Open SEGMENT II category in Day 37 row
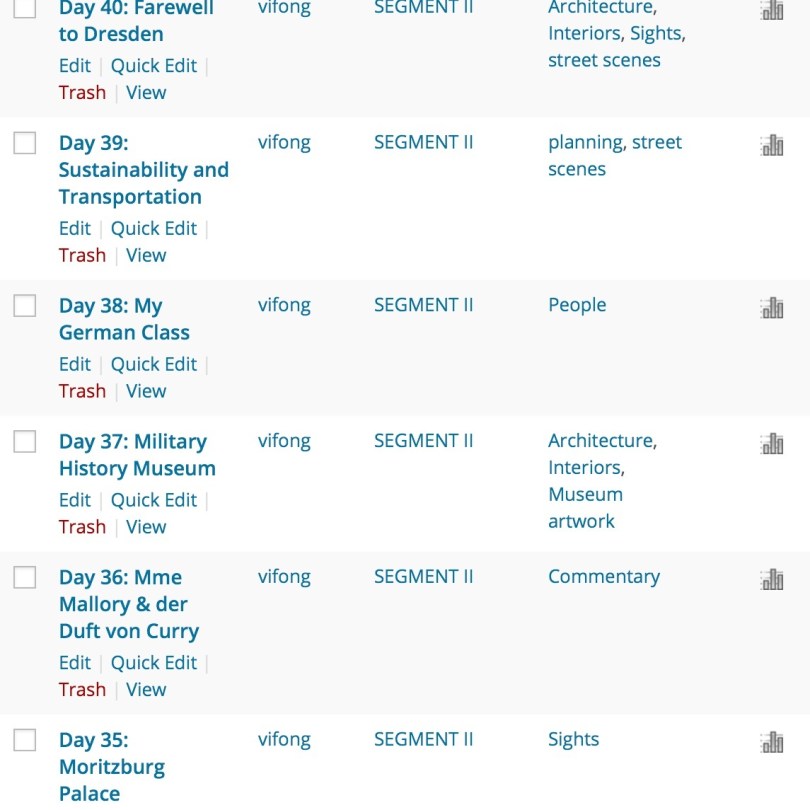 [x=423, y=441]
